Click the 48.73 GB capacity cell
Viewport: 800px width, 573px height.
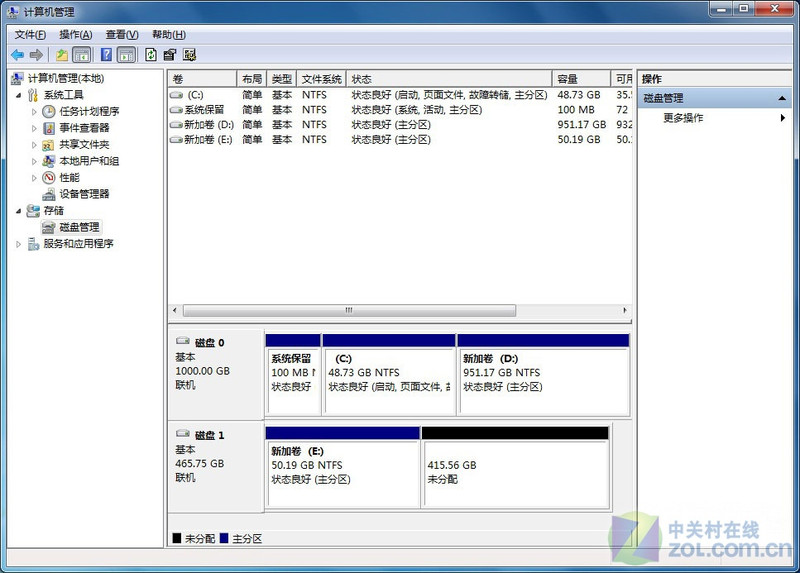579,95
